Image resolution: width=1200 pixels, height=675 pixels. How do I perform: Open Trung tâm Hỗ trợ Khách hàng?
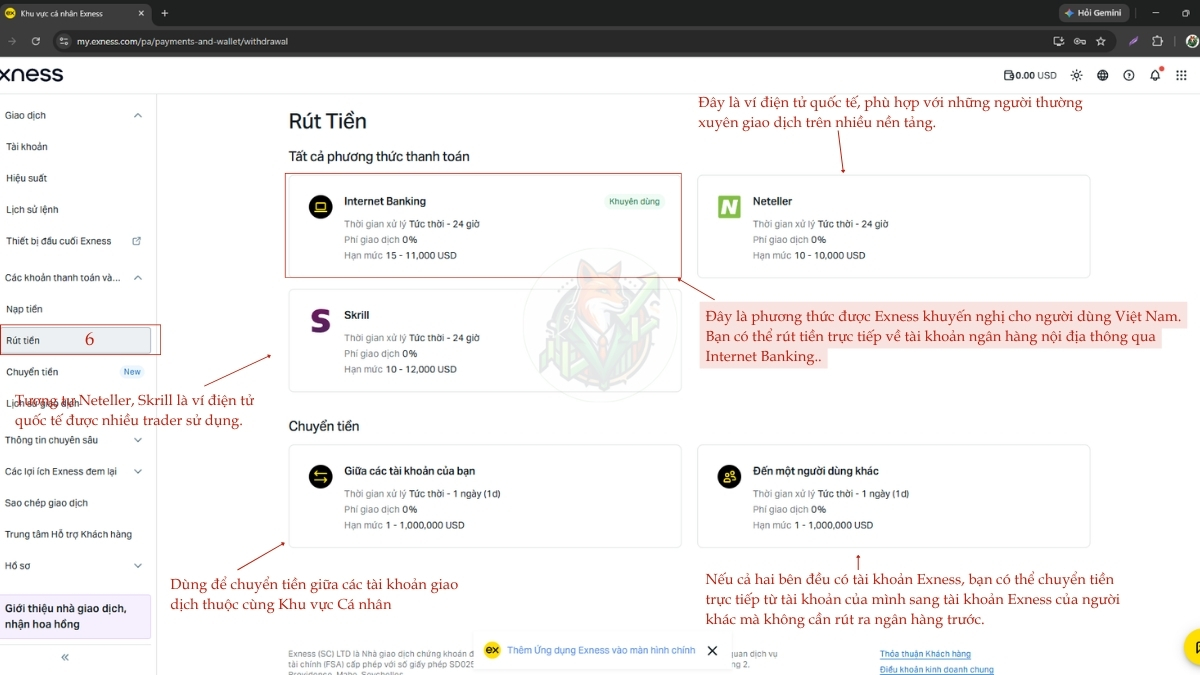click(x=68, y=534)
